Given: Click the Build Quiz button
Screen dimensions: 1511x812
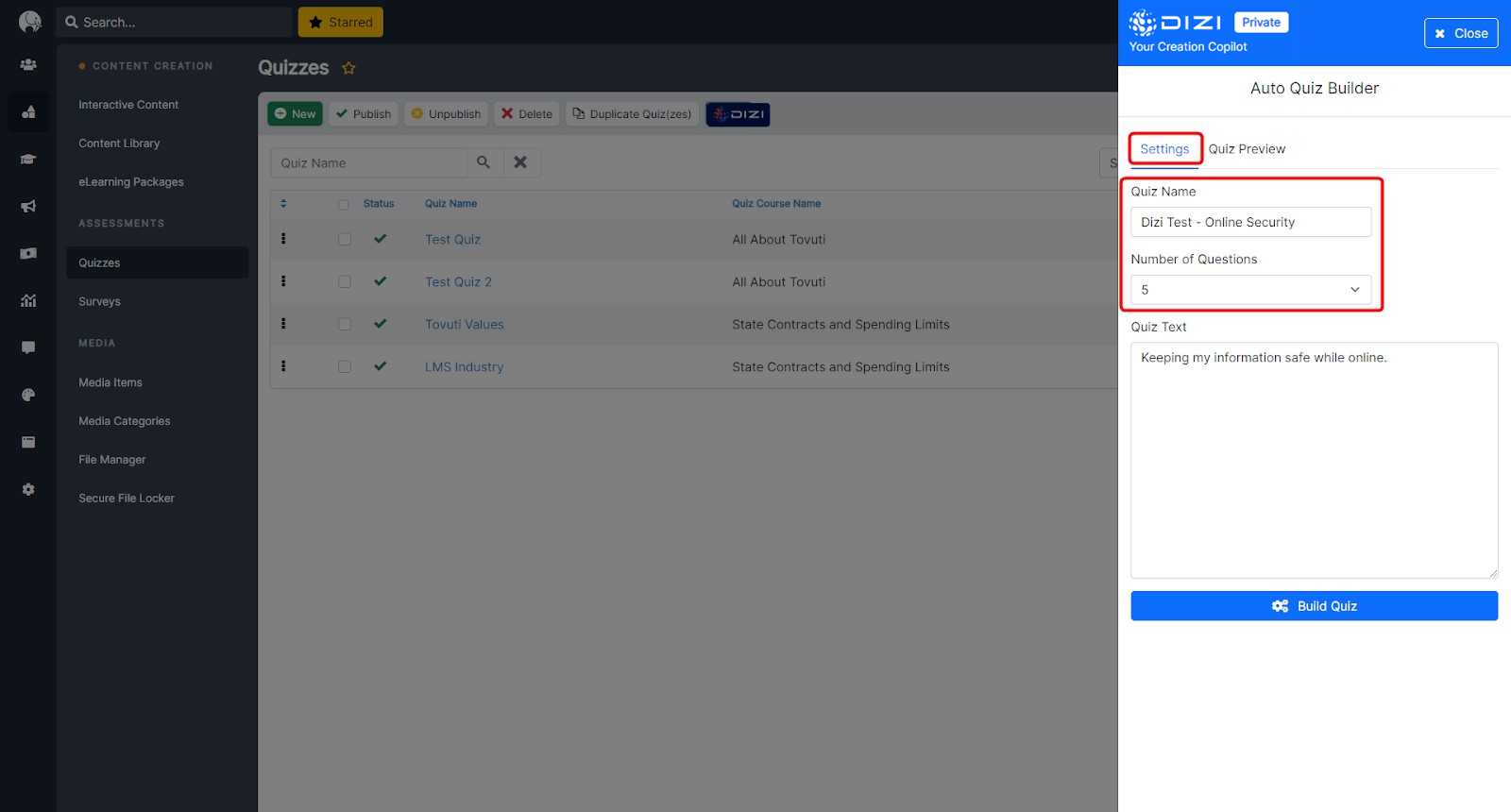Looking at the screenshot, I should click(1314, 606).
